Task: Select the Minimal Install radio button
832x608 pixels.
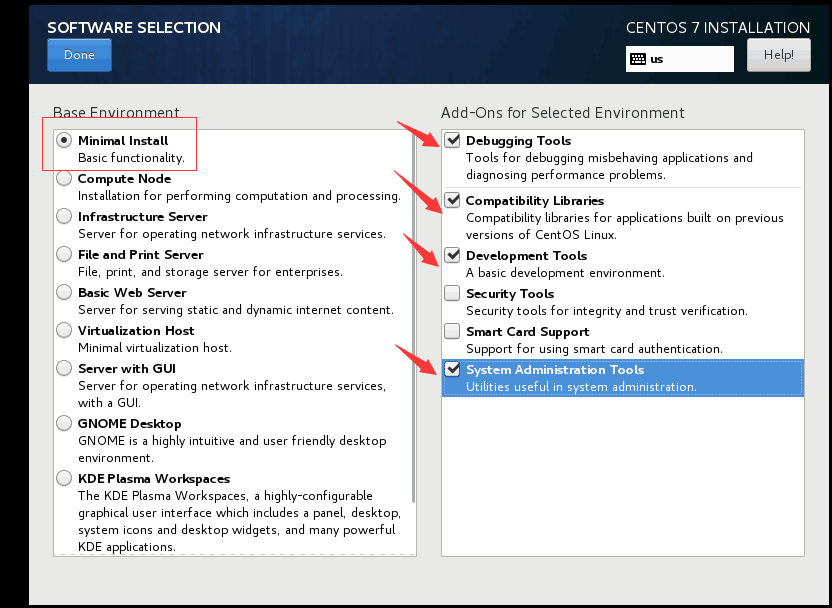Action: point(64,141)
